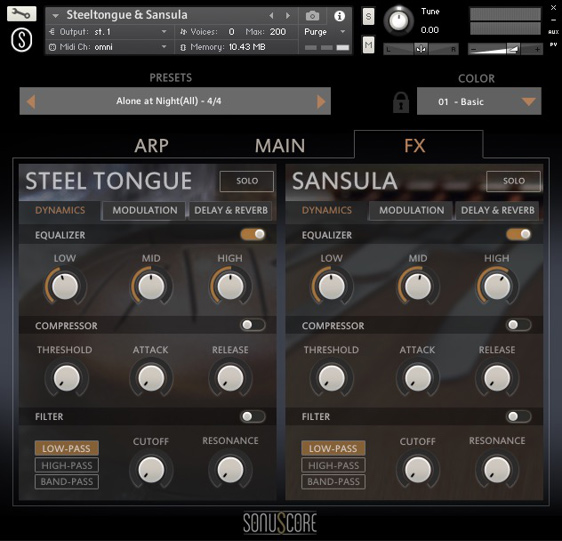562x541 pixels.
Task: Open Sansula Modulation tab
Action: (x=411, y=210)
